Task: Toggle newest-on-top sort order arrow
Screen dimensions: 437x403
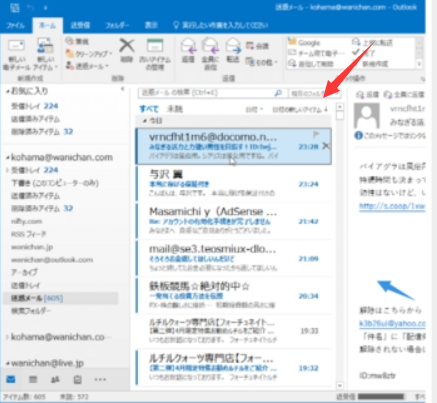Action: (326, 109)
